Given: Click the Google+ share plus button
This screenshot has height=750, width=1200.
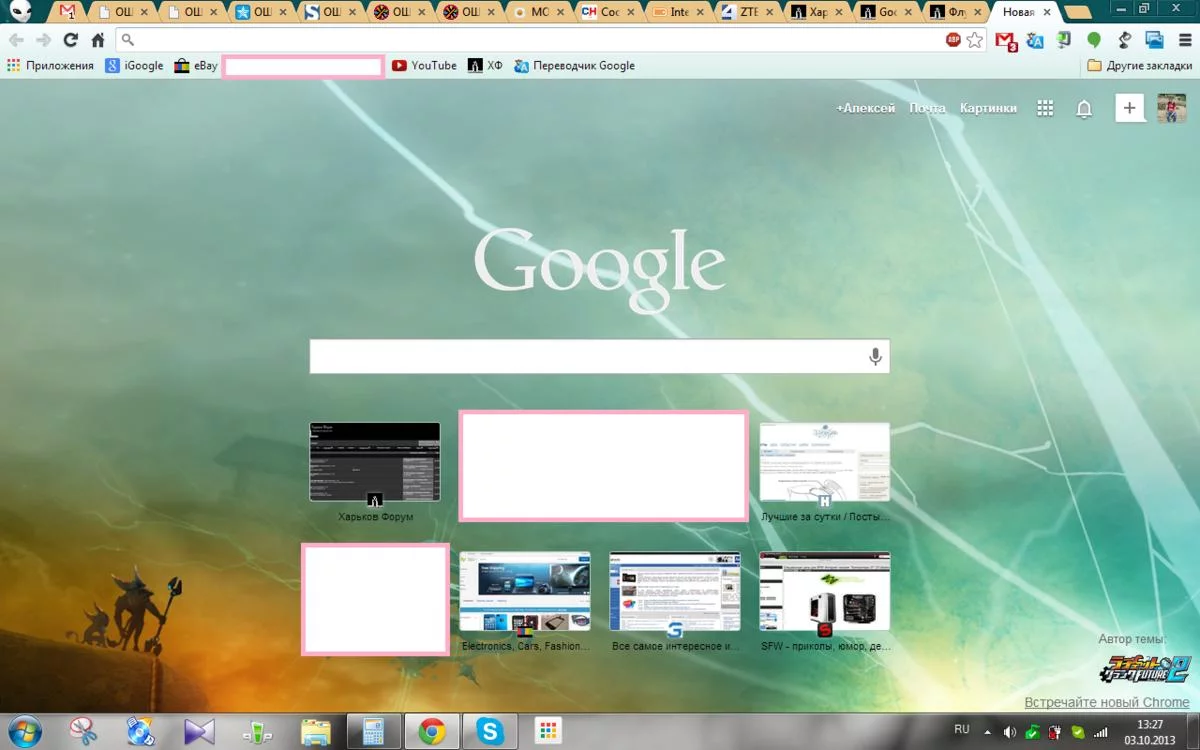Looking at the screenshot, I should click(x=1130, y=108).
